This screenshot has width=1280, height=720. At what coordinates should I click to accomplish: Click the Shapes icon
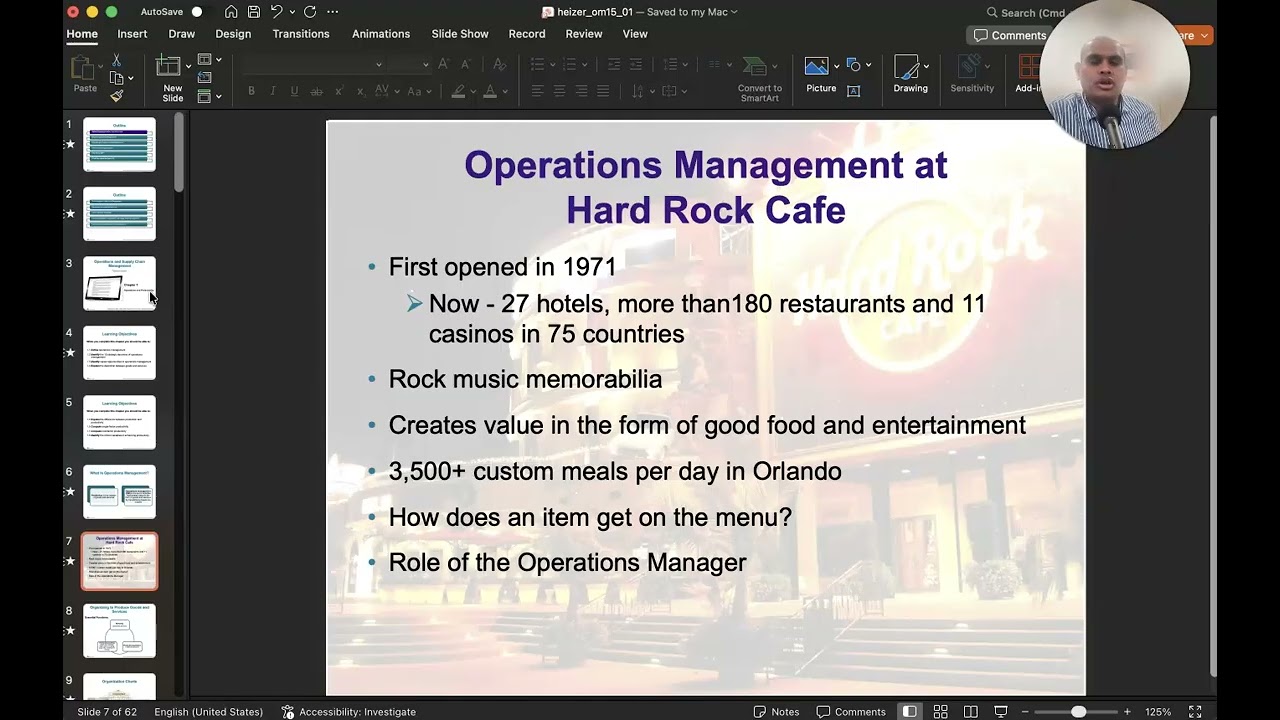tap(853, 65)
